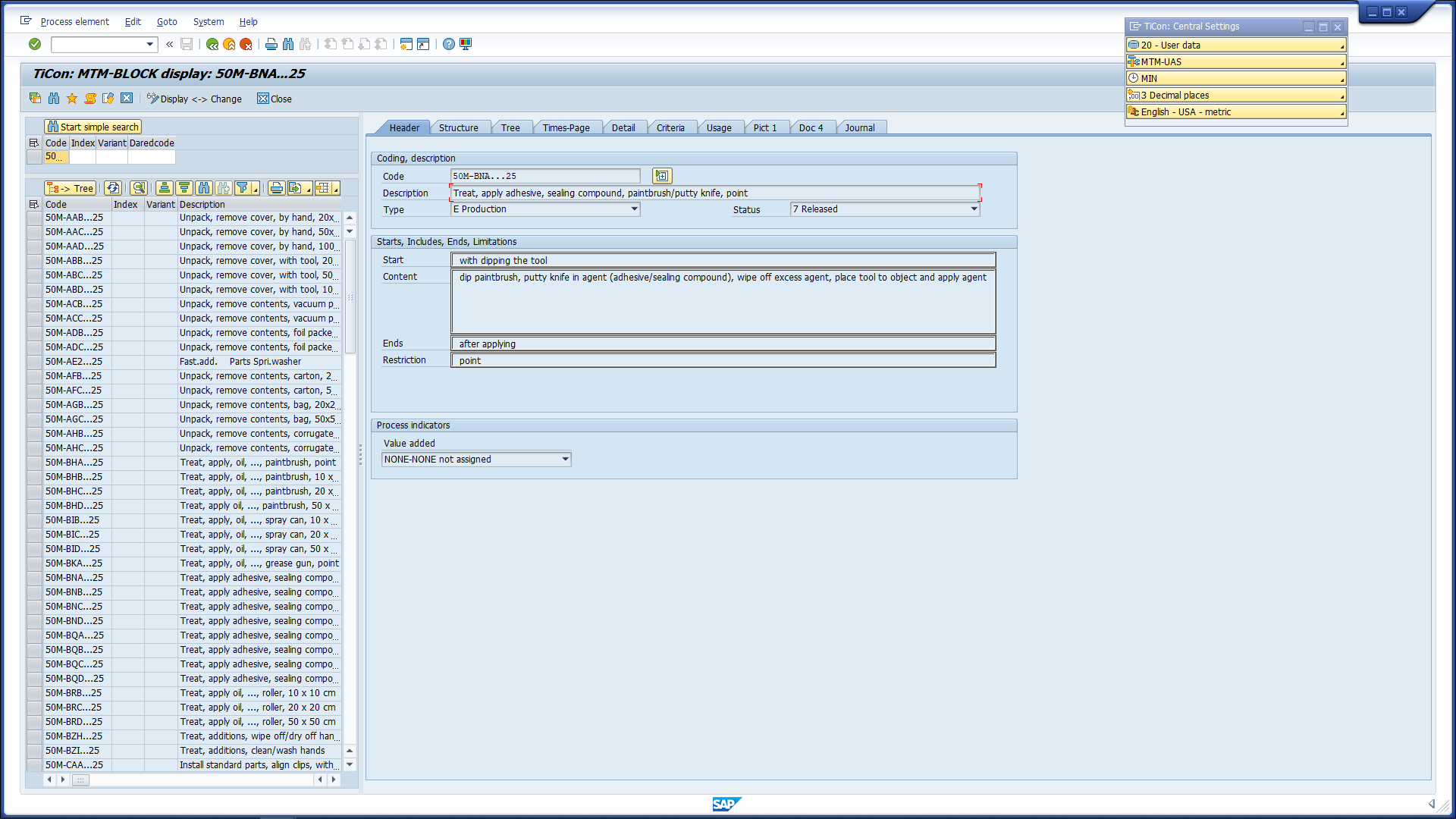Click the details magnifier icon in list toolbar
Viewport: 1456px width, 819px height.
139,188
